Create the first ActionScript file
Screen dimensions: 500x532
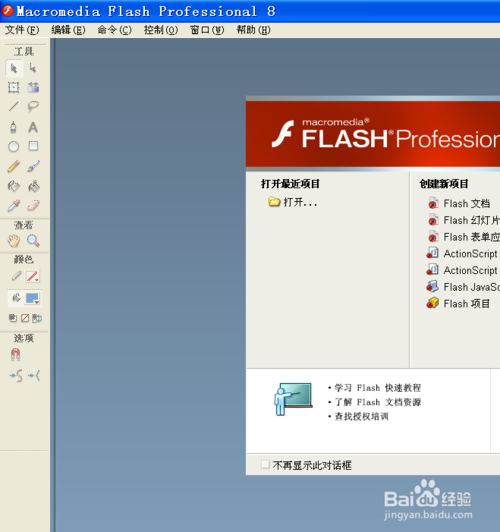(x=463, y=253)
